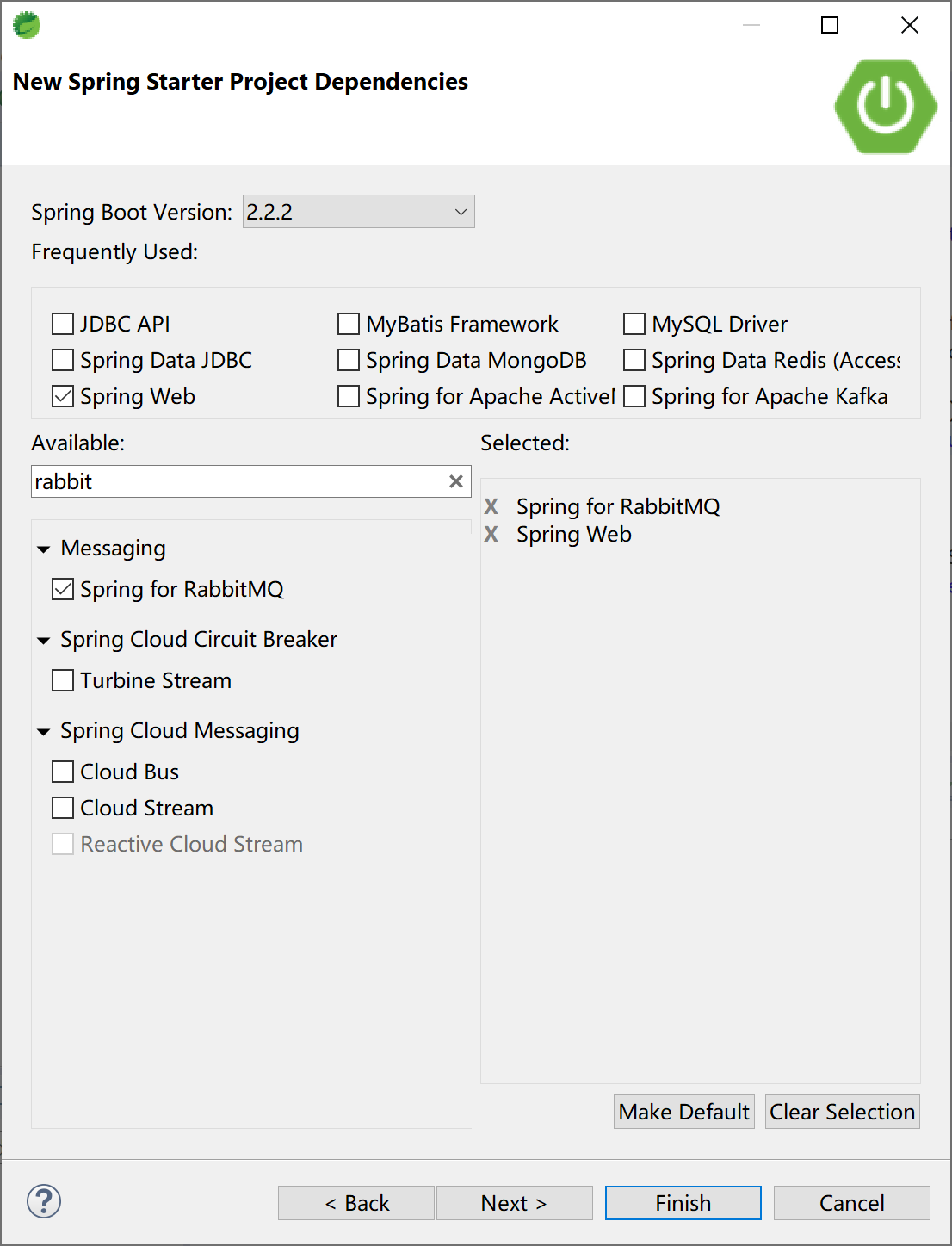Viewport: 952px width, 1246px height.
Task: Close the dependencies dialog window
Action: tap(909, 25)
